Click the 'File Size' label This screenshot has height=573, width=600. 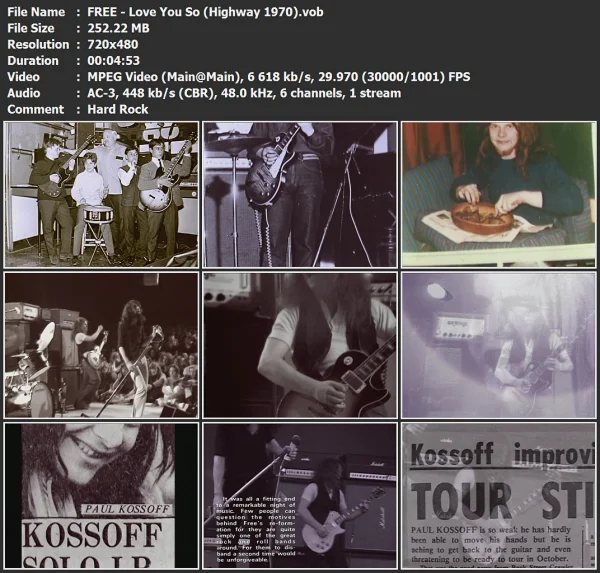(x=31, y=28)
